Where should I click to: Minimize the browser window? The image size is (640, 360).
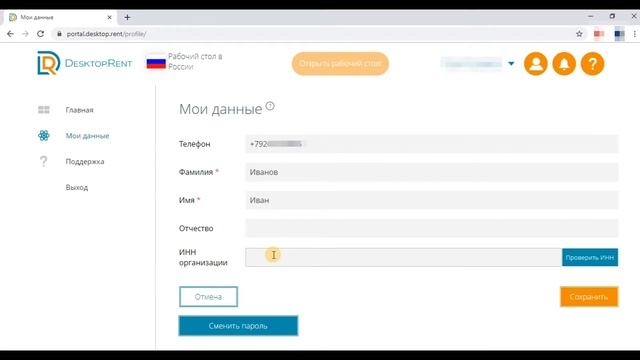pyautogui.click(x=591, y=16)
